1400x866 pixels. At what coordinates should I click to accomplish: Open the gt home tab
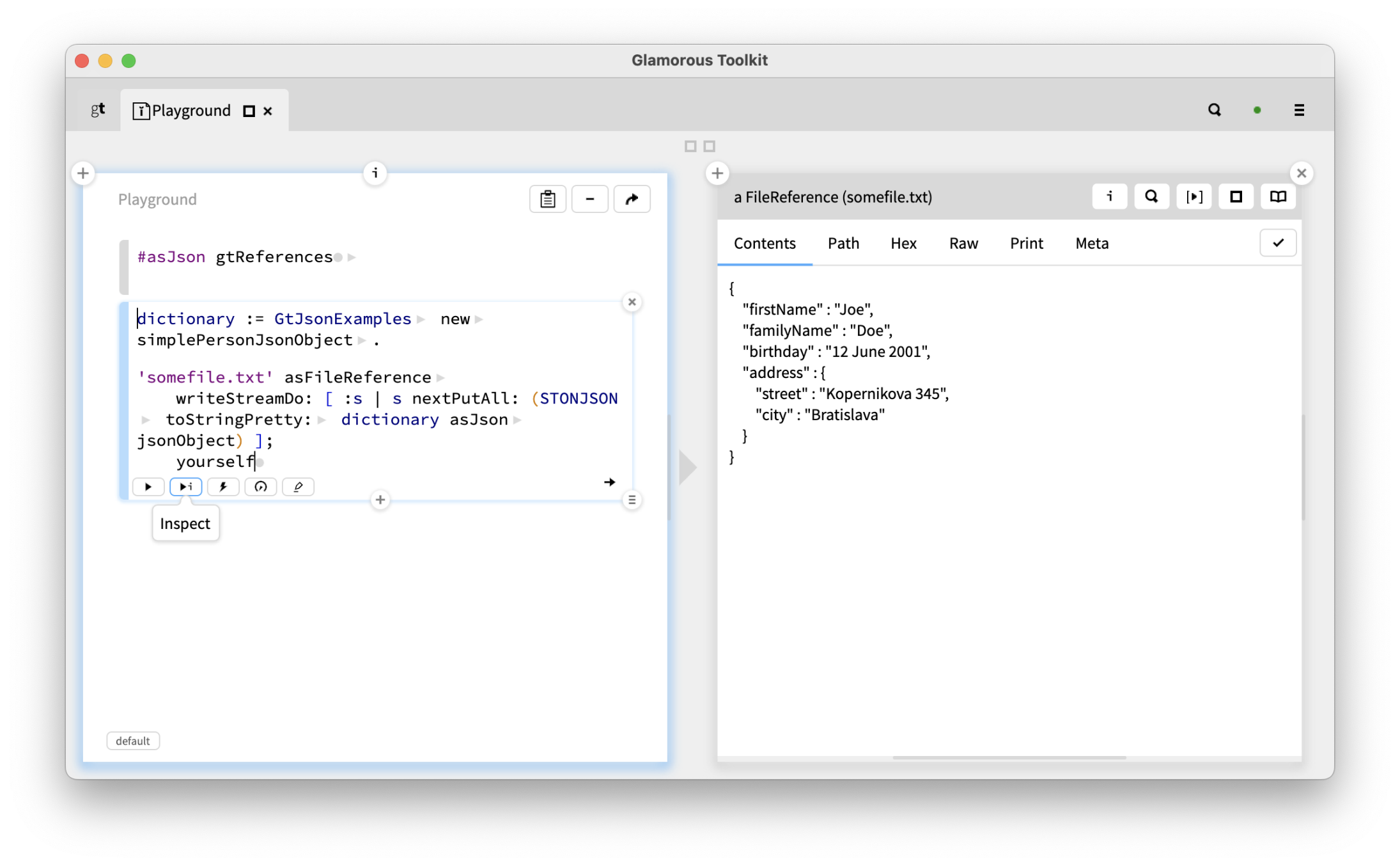[x=98, y=110]
